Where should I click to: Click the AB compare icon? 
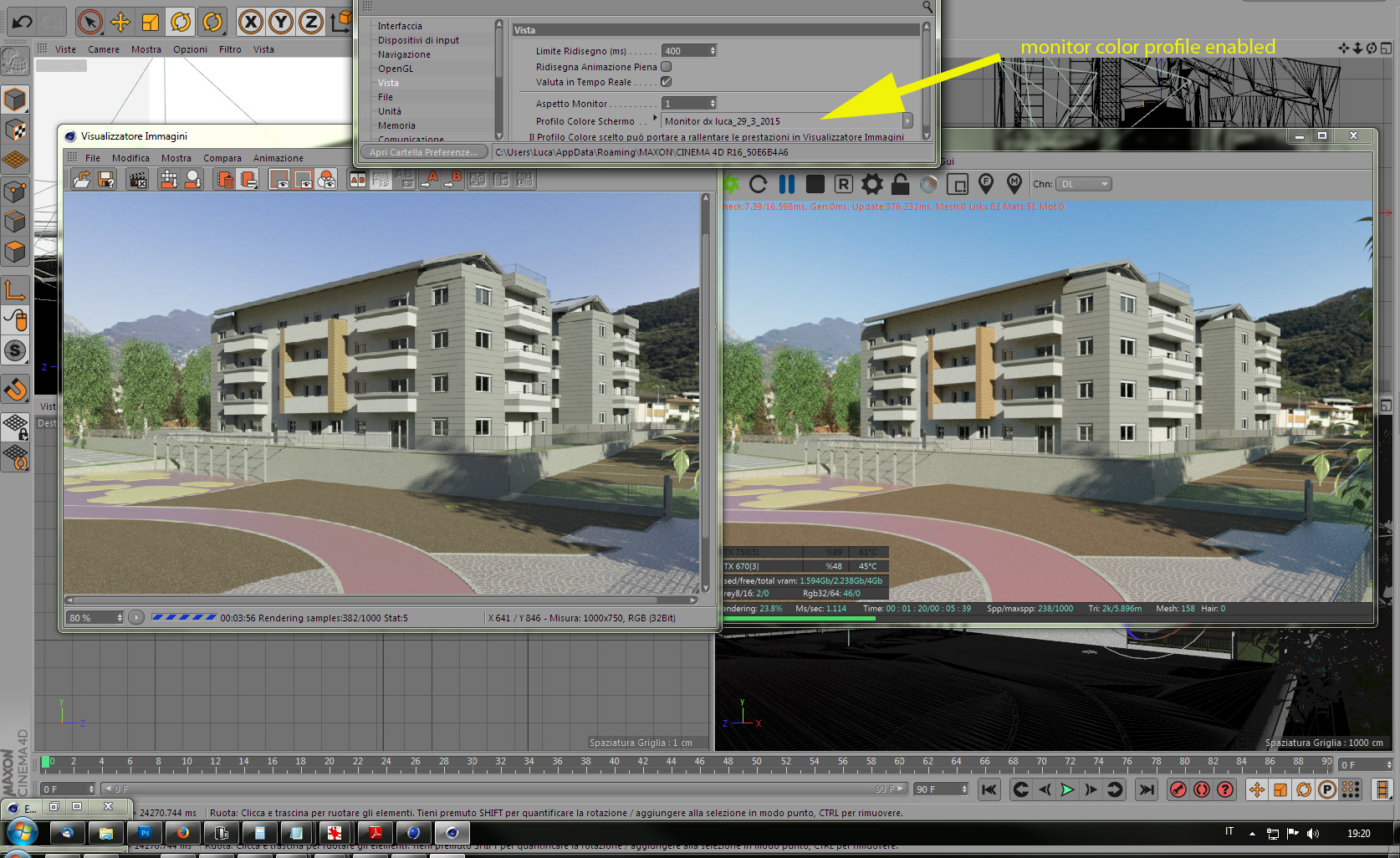pos(358,179)
